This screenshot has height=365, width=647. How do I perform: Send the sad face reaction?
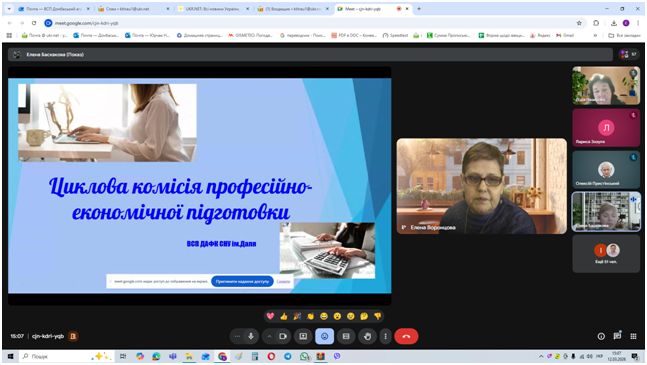(x=351, y=316)
